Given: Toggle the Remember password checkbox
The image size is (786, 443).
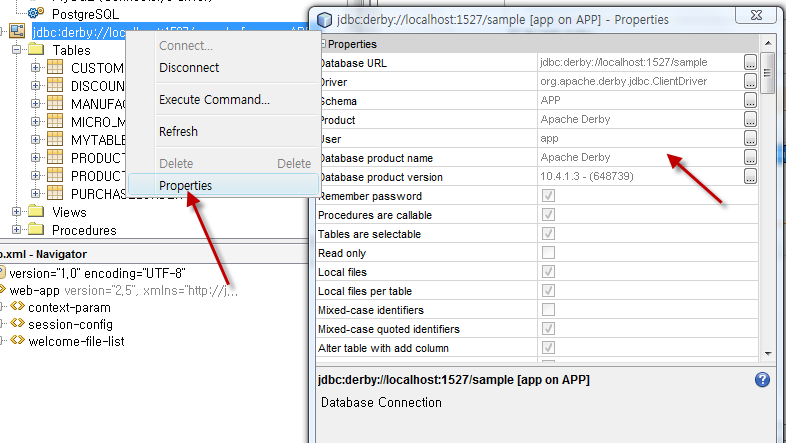Looking at the screenshot, I should pos(548,195).
